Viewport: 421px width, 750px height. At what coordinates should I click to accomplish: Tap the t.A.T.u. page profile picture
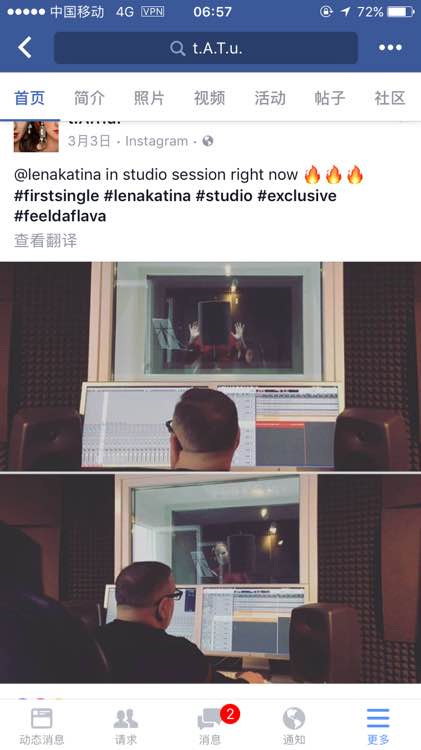36,136
